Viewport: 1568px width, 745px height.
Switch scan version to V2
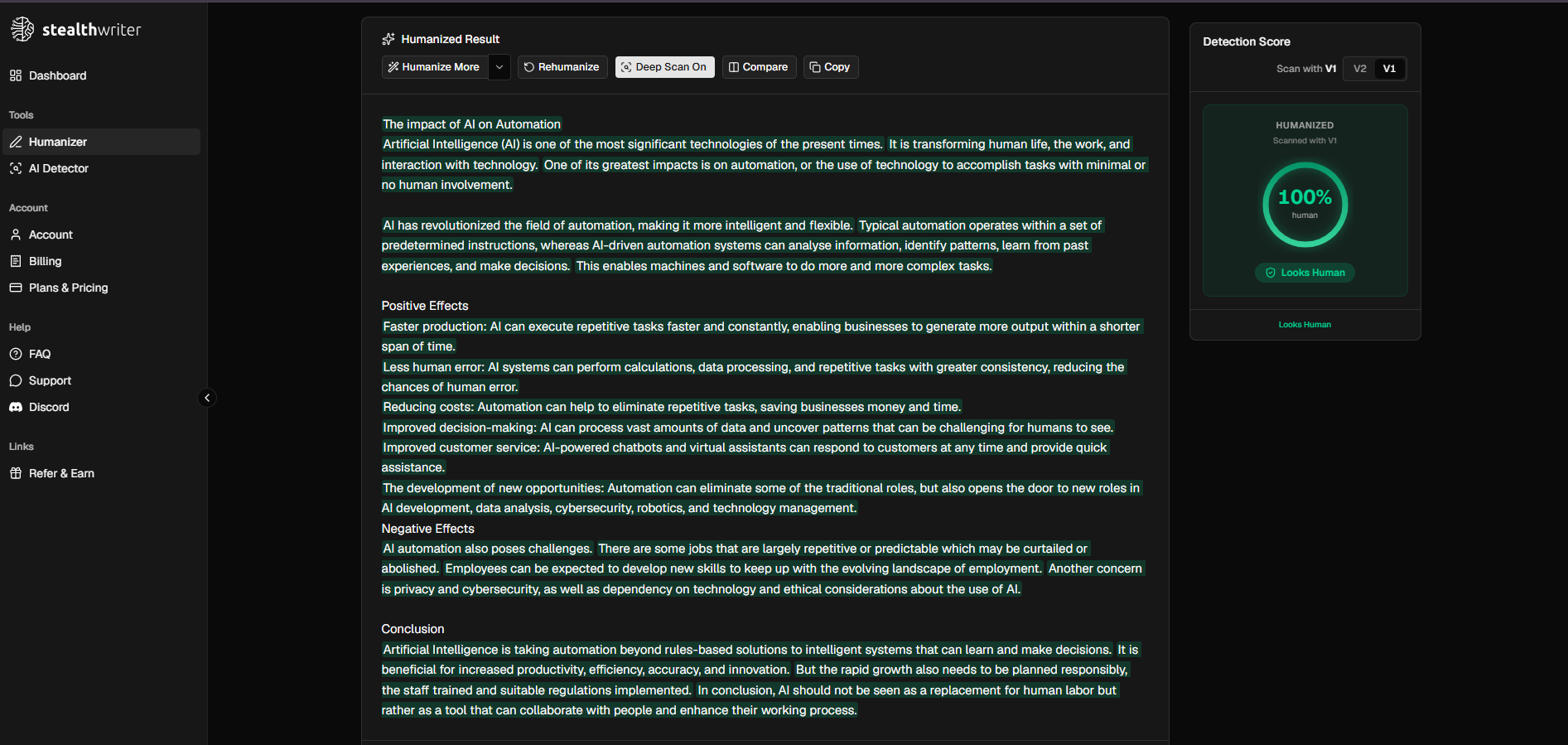click(1360, 69)
